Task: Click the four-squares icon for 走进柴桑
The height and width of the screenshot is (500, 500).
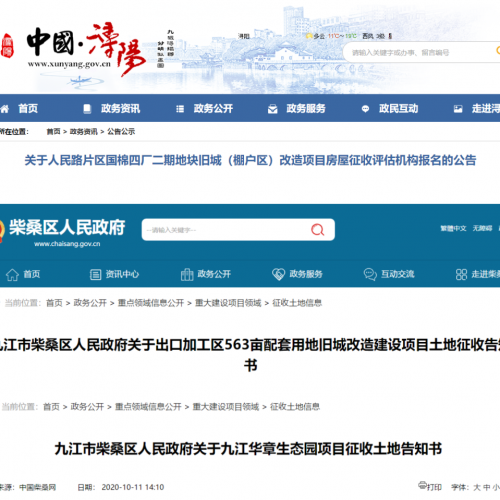Action: click(x=461, y=275)
